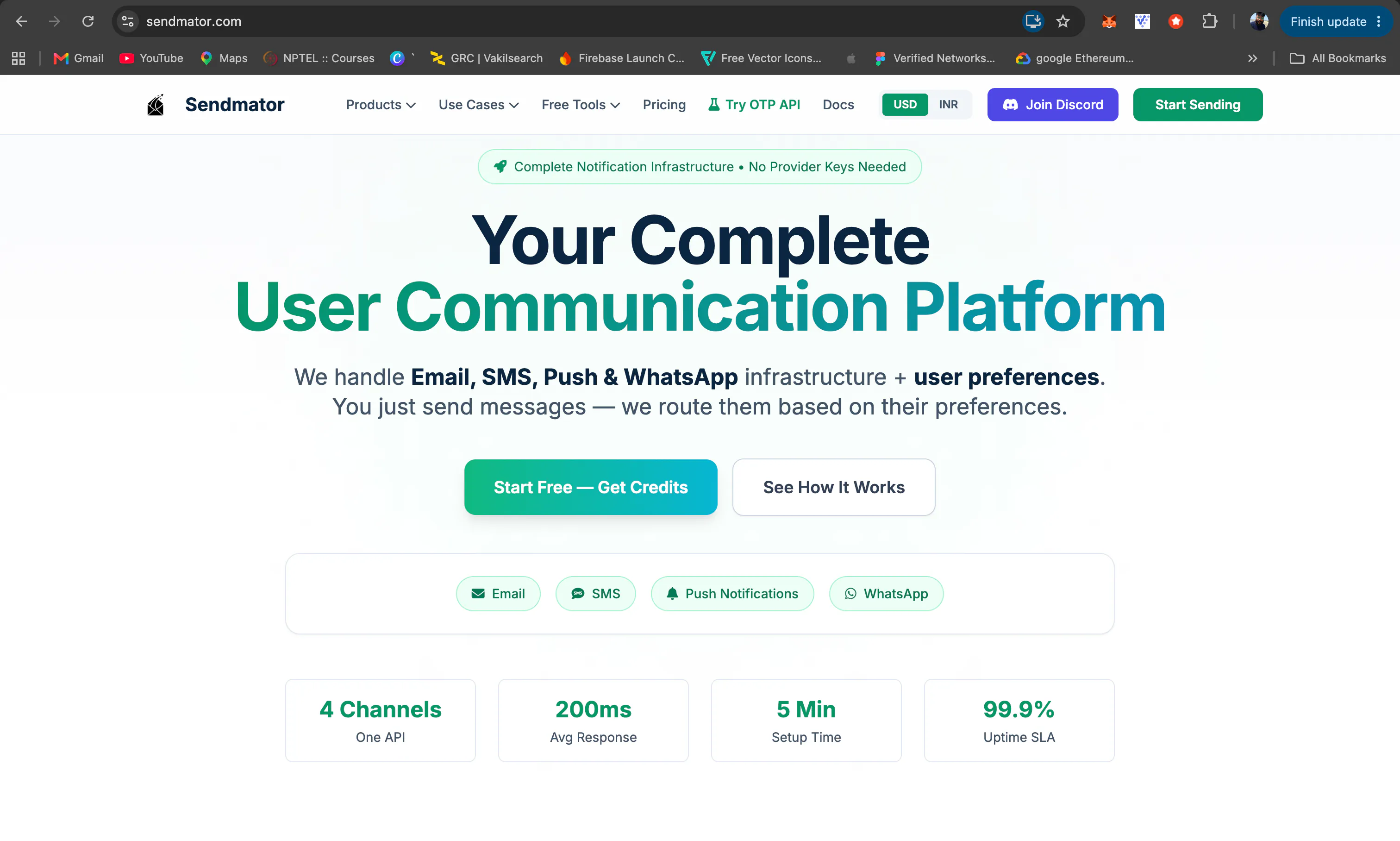Image resolution: width=1400 pixels, height=841 pixels.
Task: Click Start Free — Get Credits
Action: coord(590,487)
